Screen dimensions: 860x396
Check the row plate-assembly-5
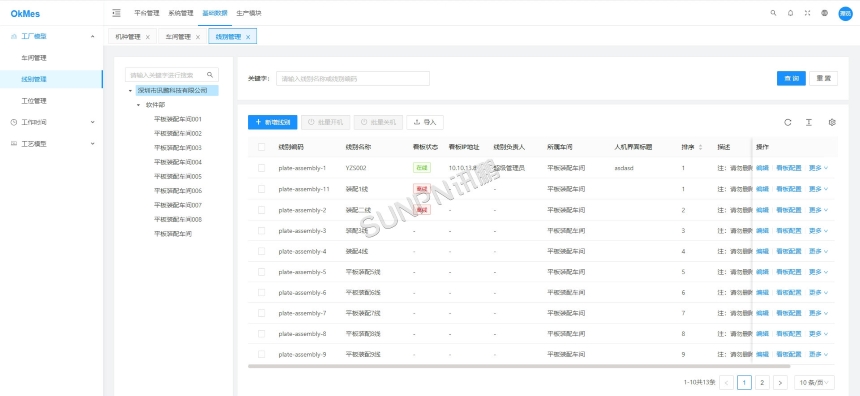(262, 271)
